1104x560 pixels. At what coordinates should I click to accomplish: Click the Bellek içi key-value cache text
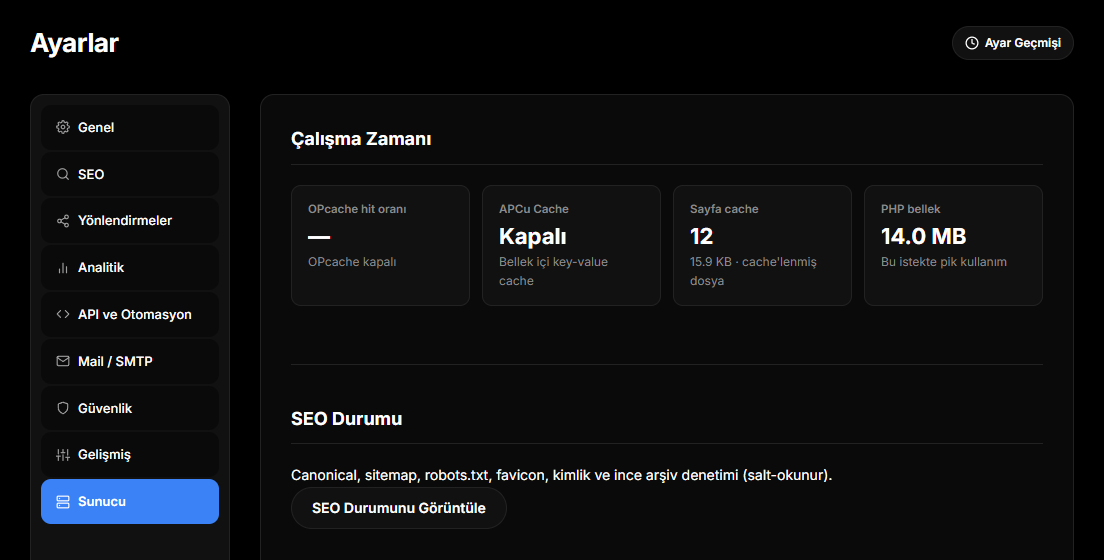pyautogui.click(x=553, y=271)
